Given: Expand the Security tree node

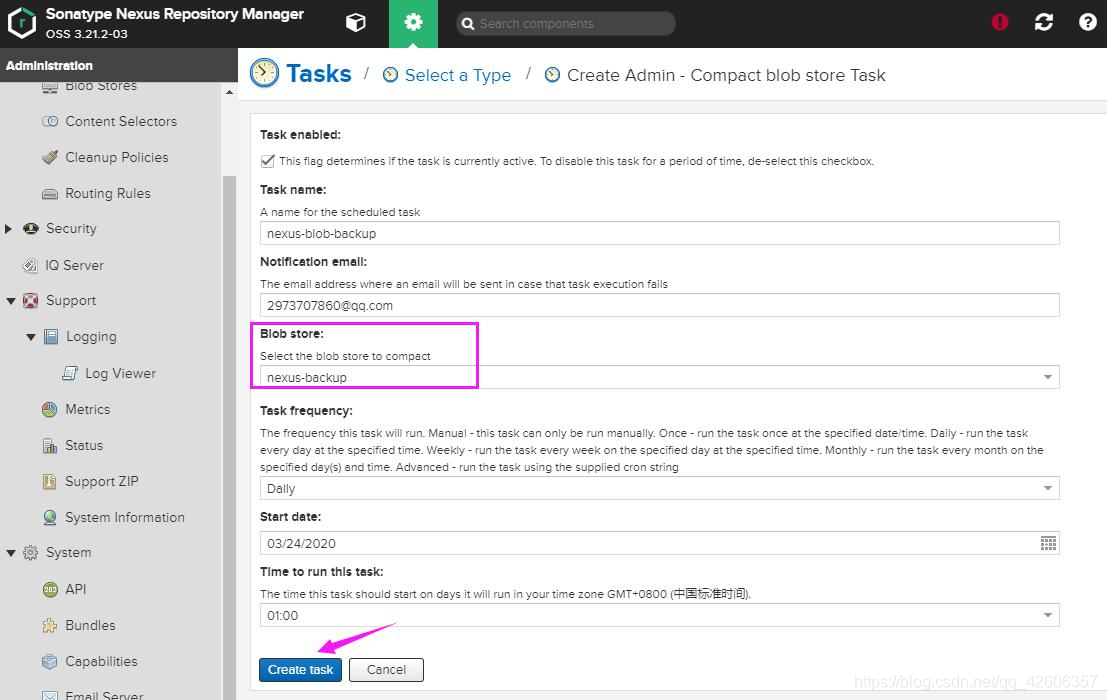Looking at the screenshot, I should pos(8,229).
